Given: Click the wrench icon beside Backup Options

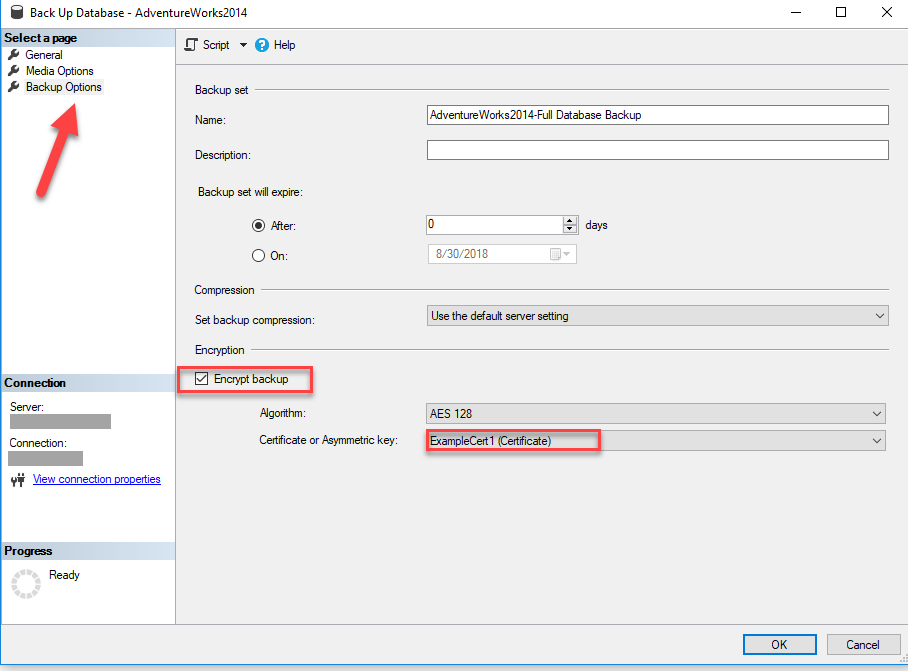Looking at the screenshot, I should pos(14,87).
